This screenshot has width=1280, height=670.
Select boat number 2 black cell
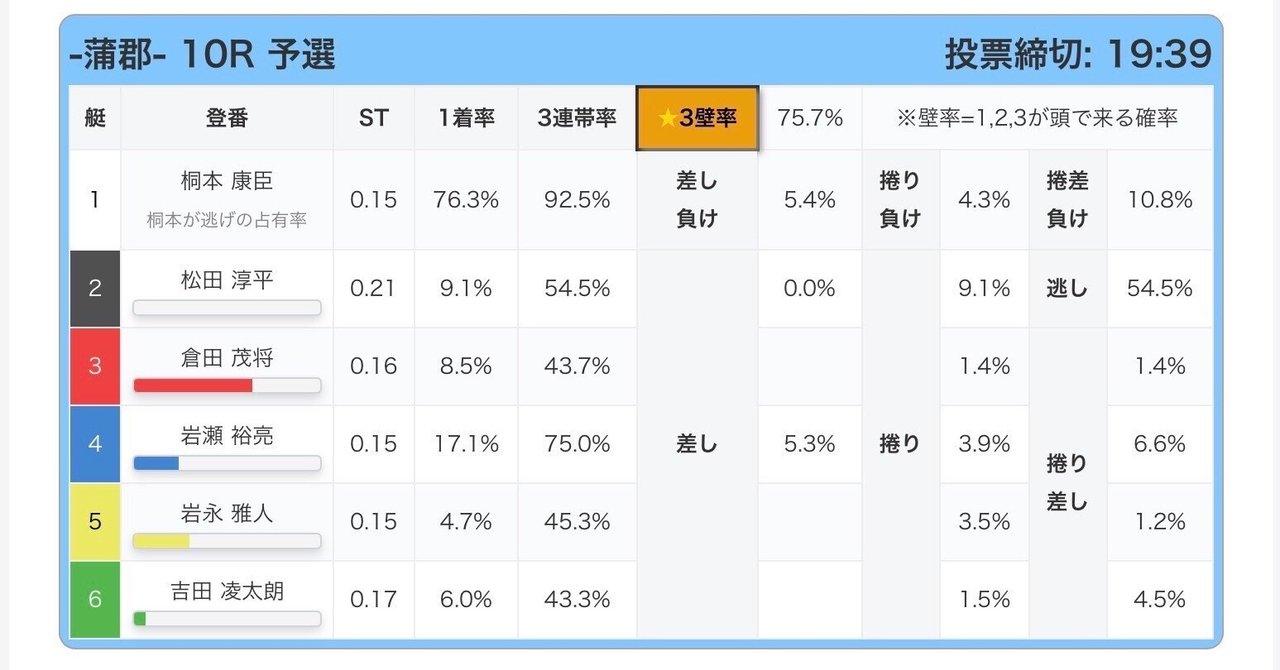[95, 288]
